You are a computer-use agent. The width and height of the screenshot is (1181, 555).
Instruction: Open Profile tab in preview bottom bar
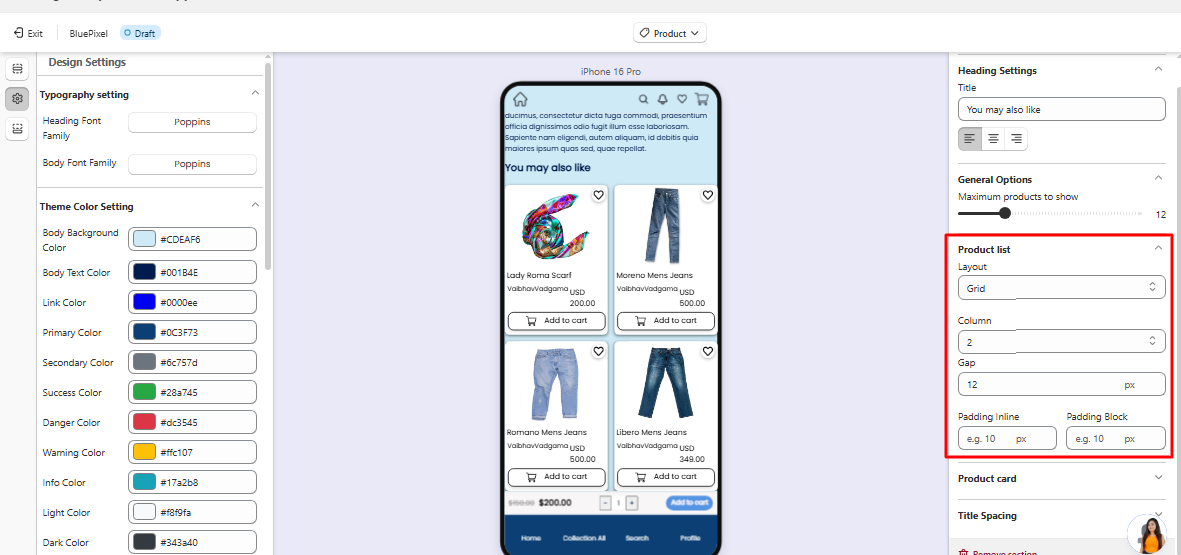coord(690,538)
